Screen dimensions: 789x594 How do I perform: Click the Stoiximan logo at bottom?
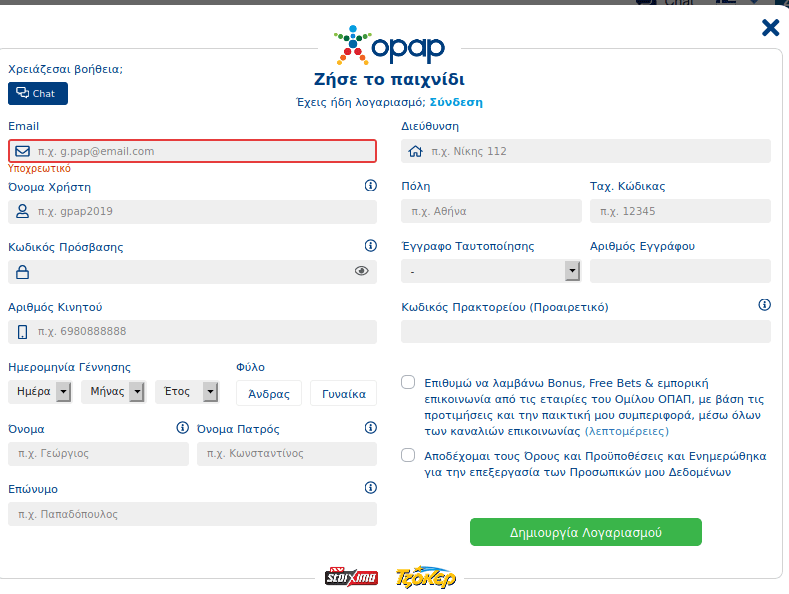click(x=351, y=577)
